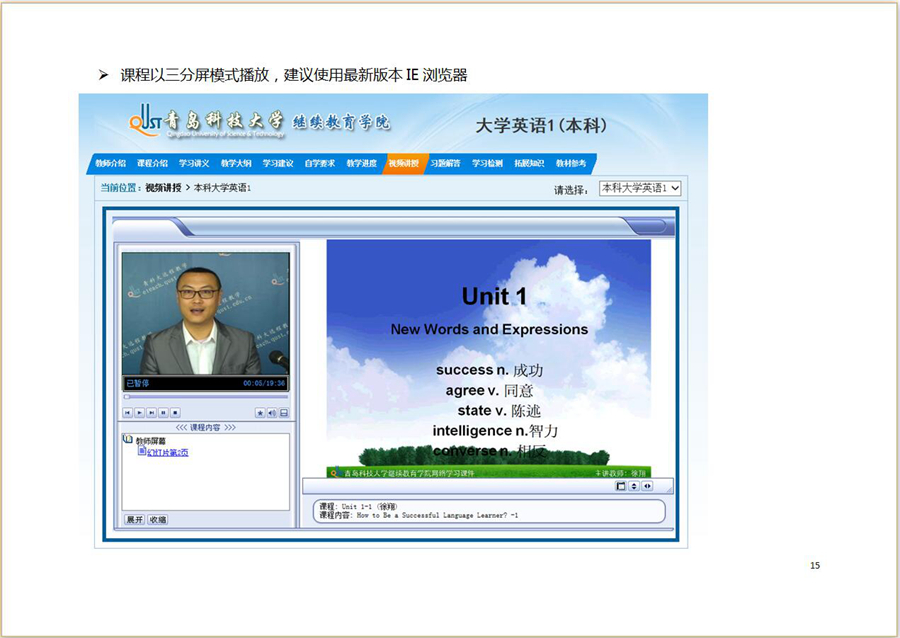
Task: Skip to previous segment in player
Action: [x=127, y=412]
